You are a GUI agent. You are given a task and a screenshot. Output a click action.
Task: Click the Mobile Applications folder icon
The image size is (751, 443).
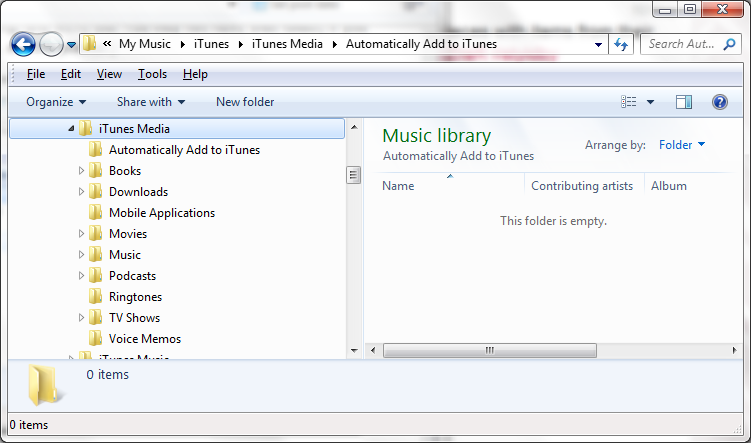pos(95,212)
